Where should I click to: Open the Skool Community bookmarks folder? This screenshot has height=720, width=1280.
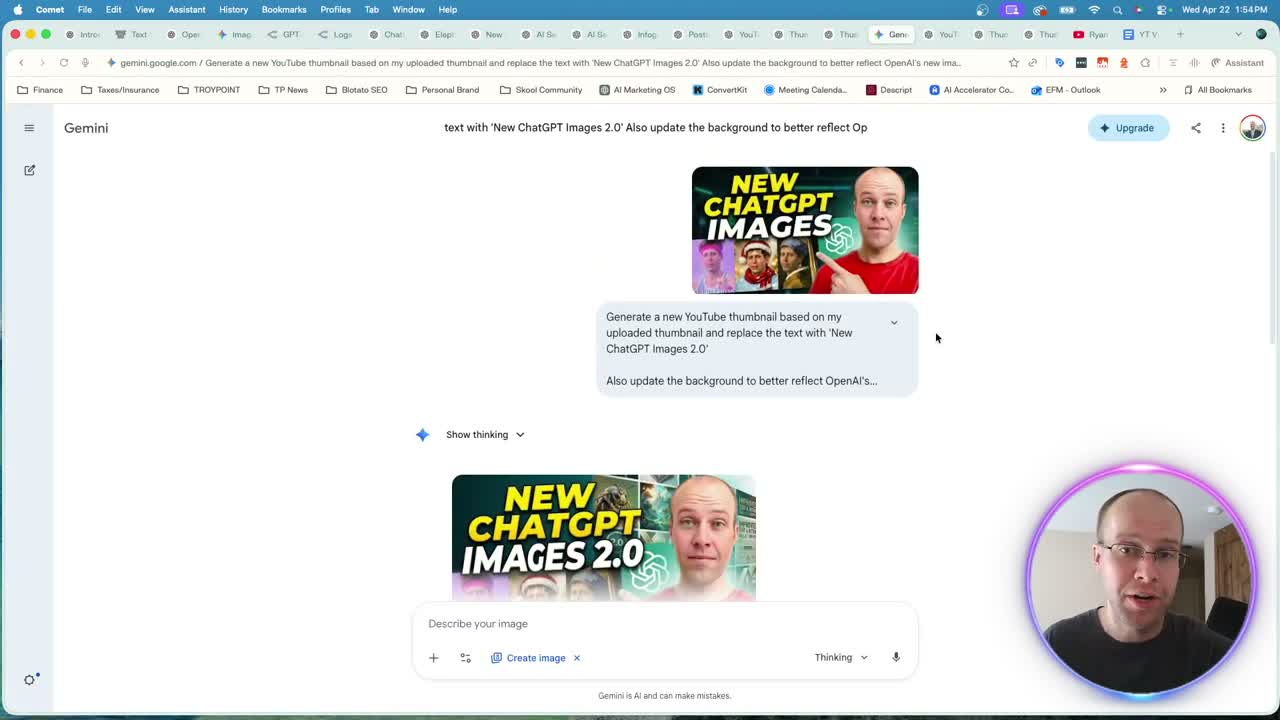tap(541, 90)
